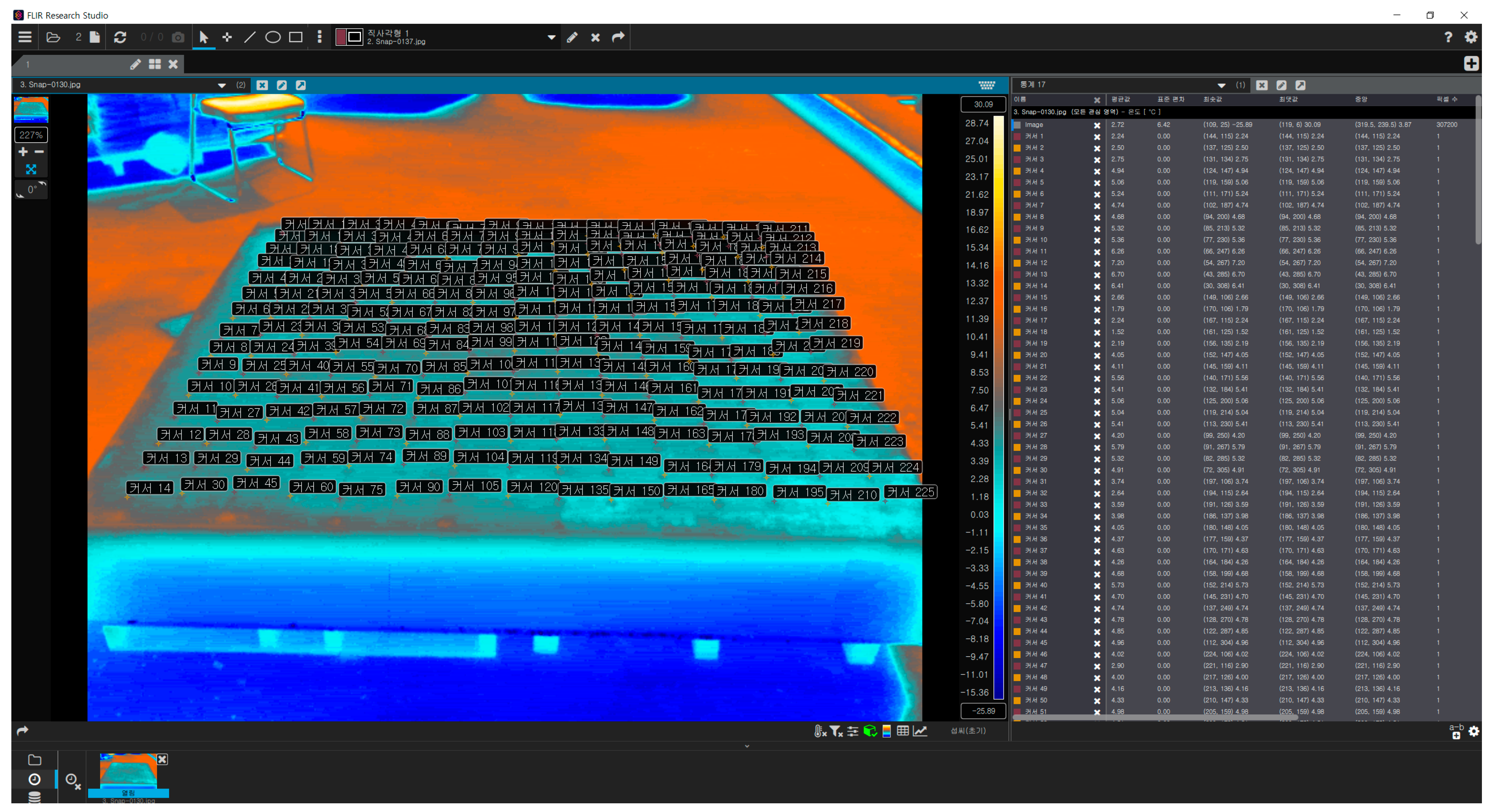Image resolution: width=1491 pixels, height=812 pixels.
Task: Click the refresh reload icon in toolbar
Action: point(120,37)
